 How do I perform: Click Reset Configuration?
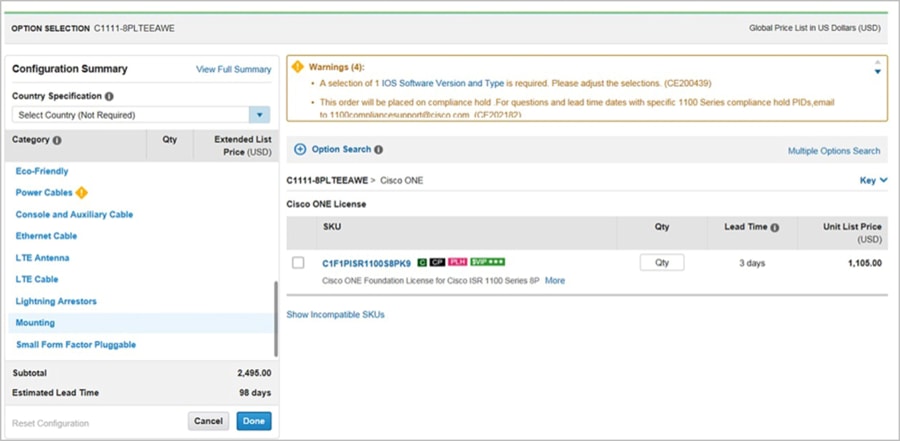point(51,424)
